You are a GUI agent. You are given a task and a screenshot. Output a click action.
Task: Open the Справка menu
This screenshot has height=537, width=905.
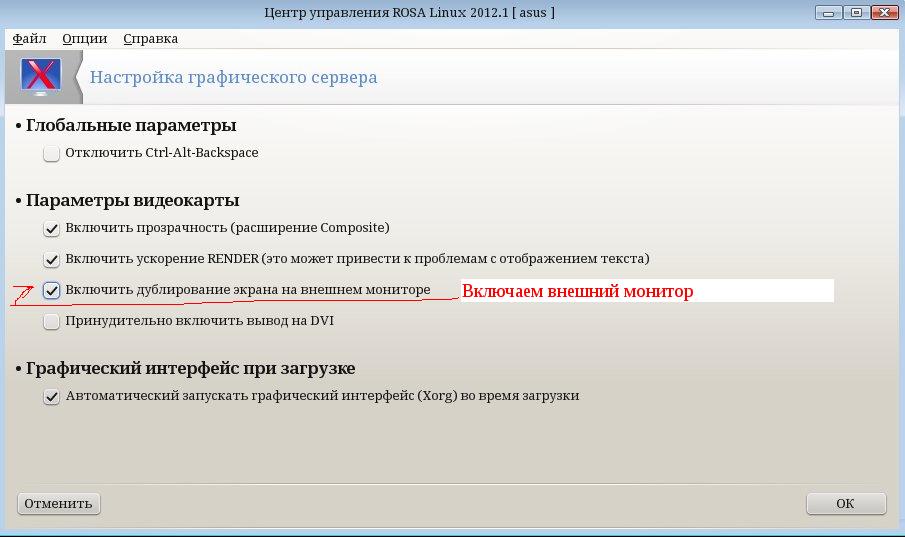click(x=151, y=39)
